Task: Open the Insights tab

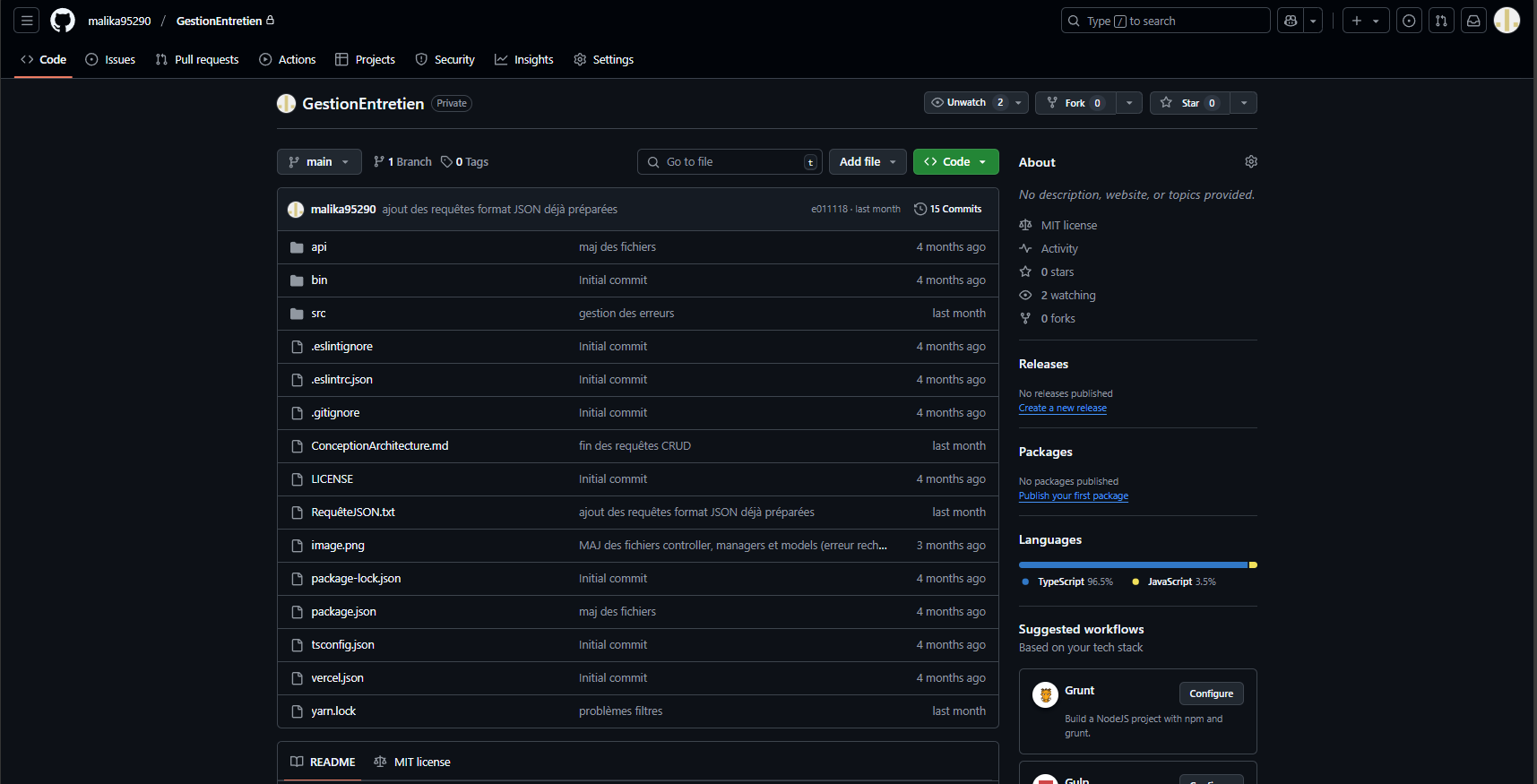Action: click(x=524, y=60)
